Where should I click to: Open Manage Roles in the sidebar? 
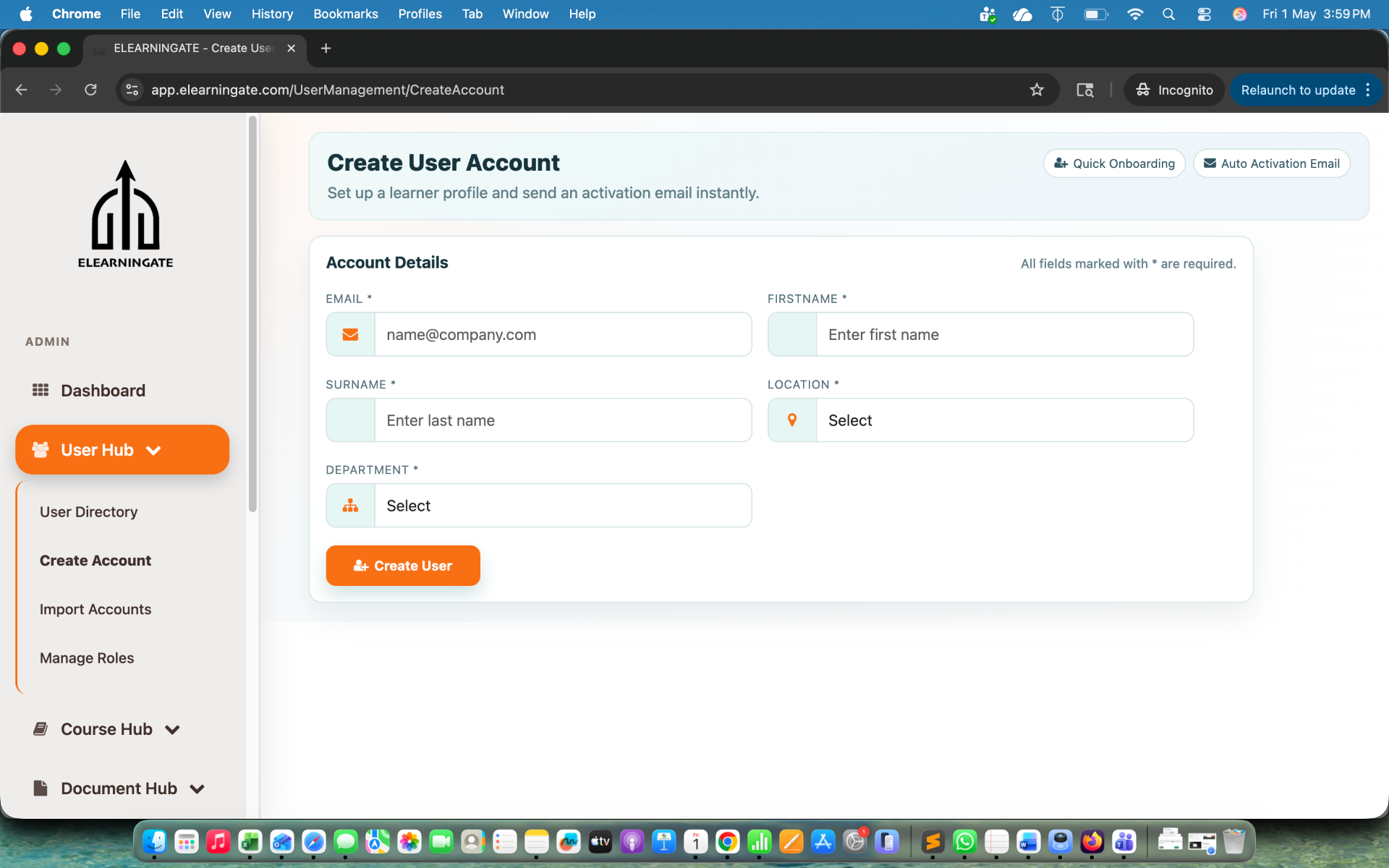coord(86,658)
